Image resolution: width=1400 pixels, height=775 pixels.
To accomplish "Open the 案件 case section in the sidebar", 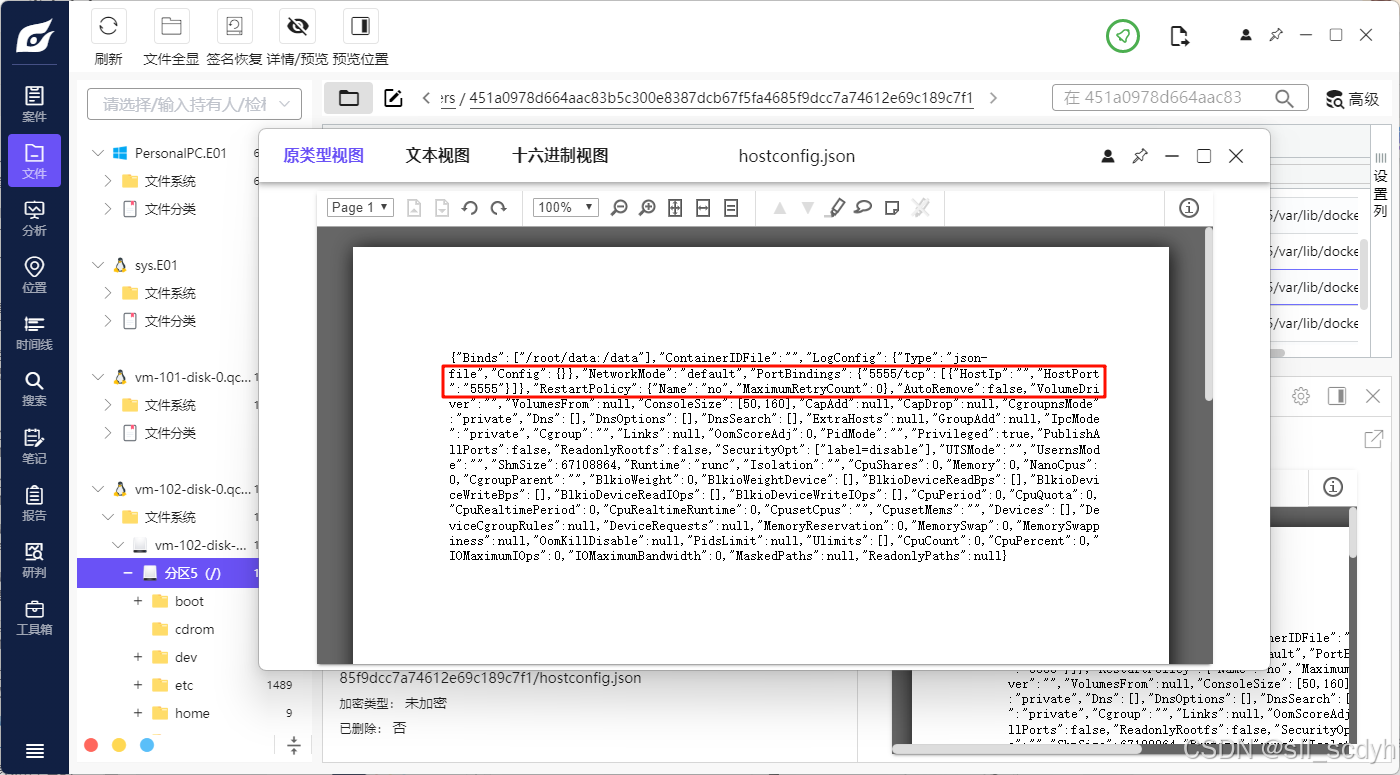I will coord(35,104).
